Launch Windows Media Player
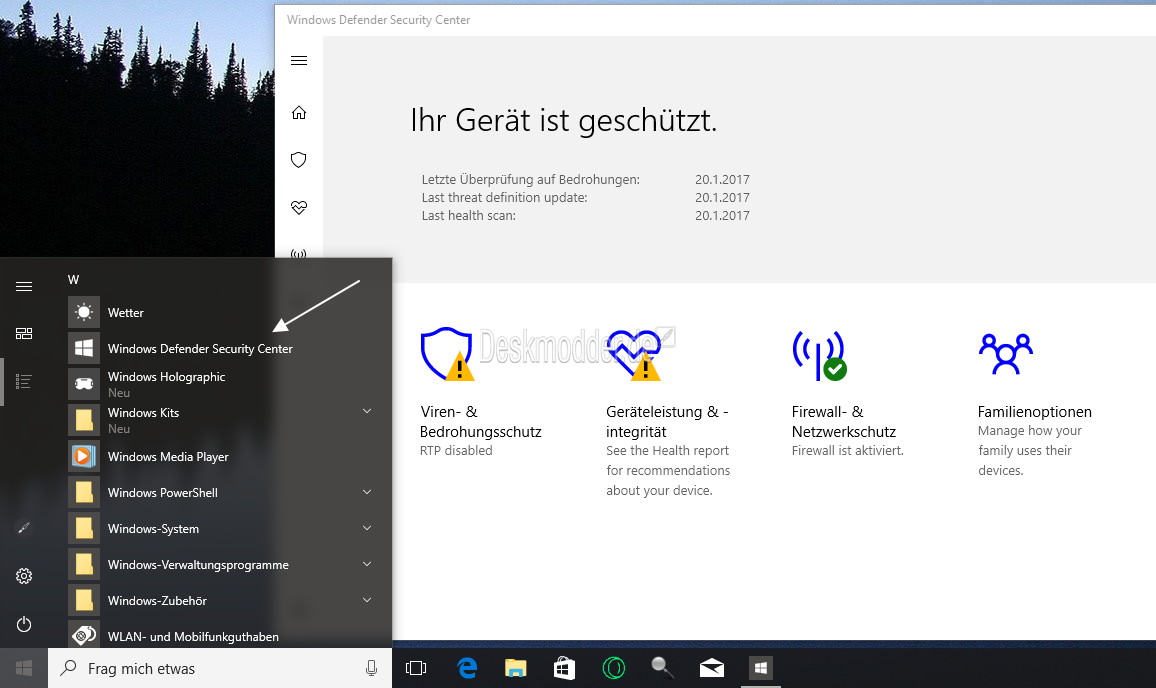The width and height of the screenshot is (1156, 688). 222,457
